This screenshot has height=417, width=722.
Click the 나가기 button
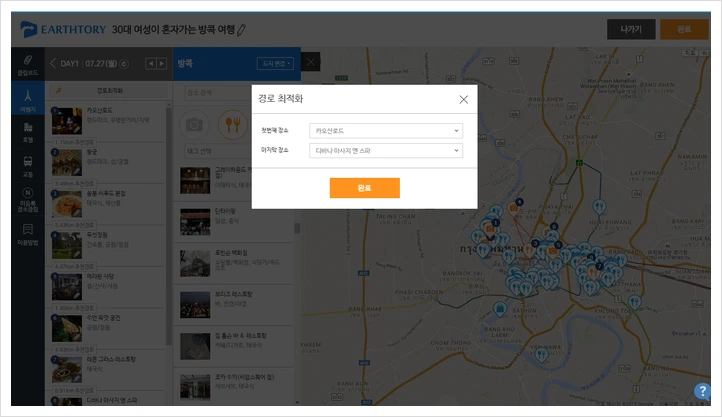tap(631, 29)
